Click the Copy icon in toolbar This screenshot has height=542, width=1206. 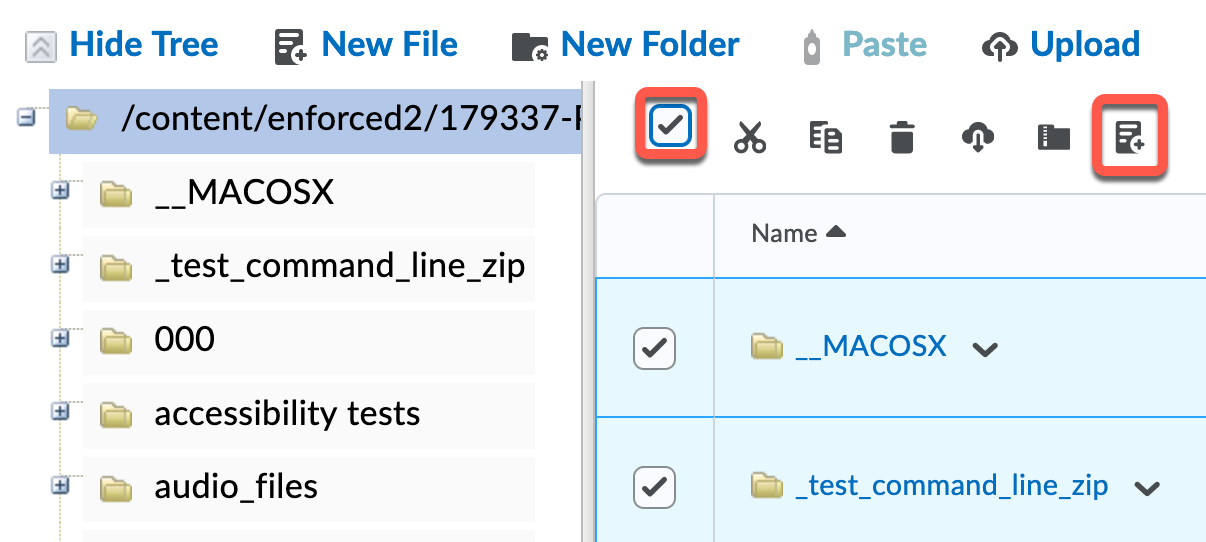[x=825, y=137]
